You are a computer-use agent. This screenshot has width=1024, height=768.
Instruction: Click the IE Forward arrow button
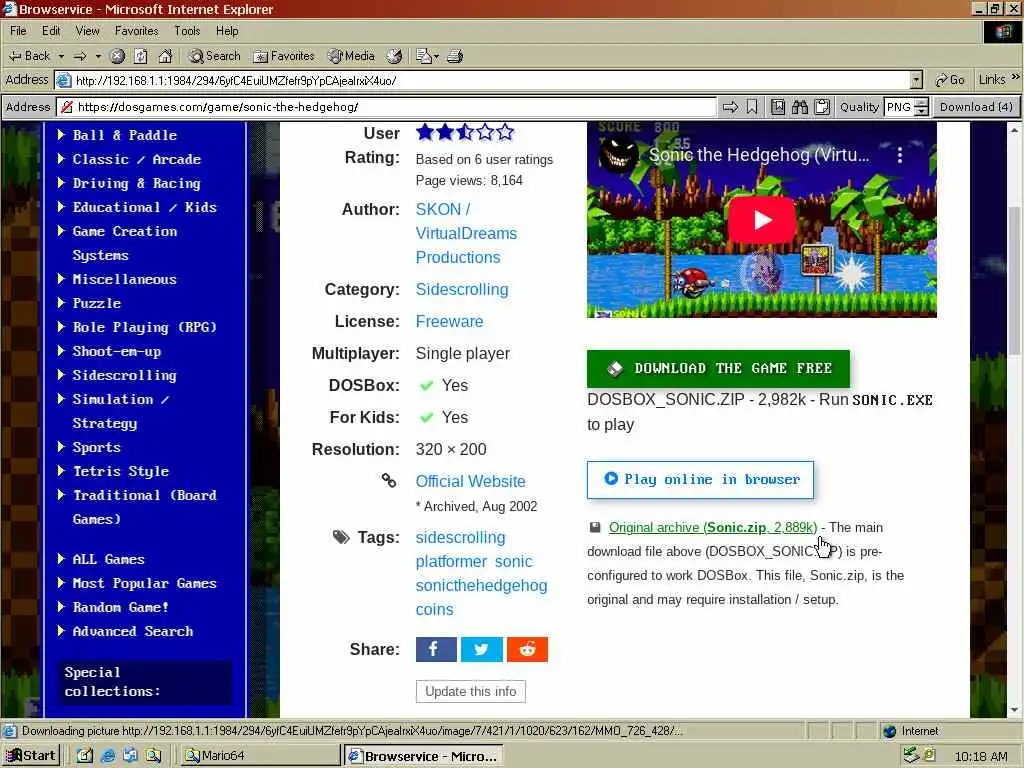(x=80, y=56)
